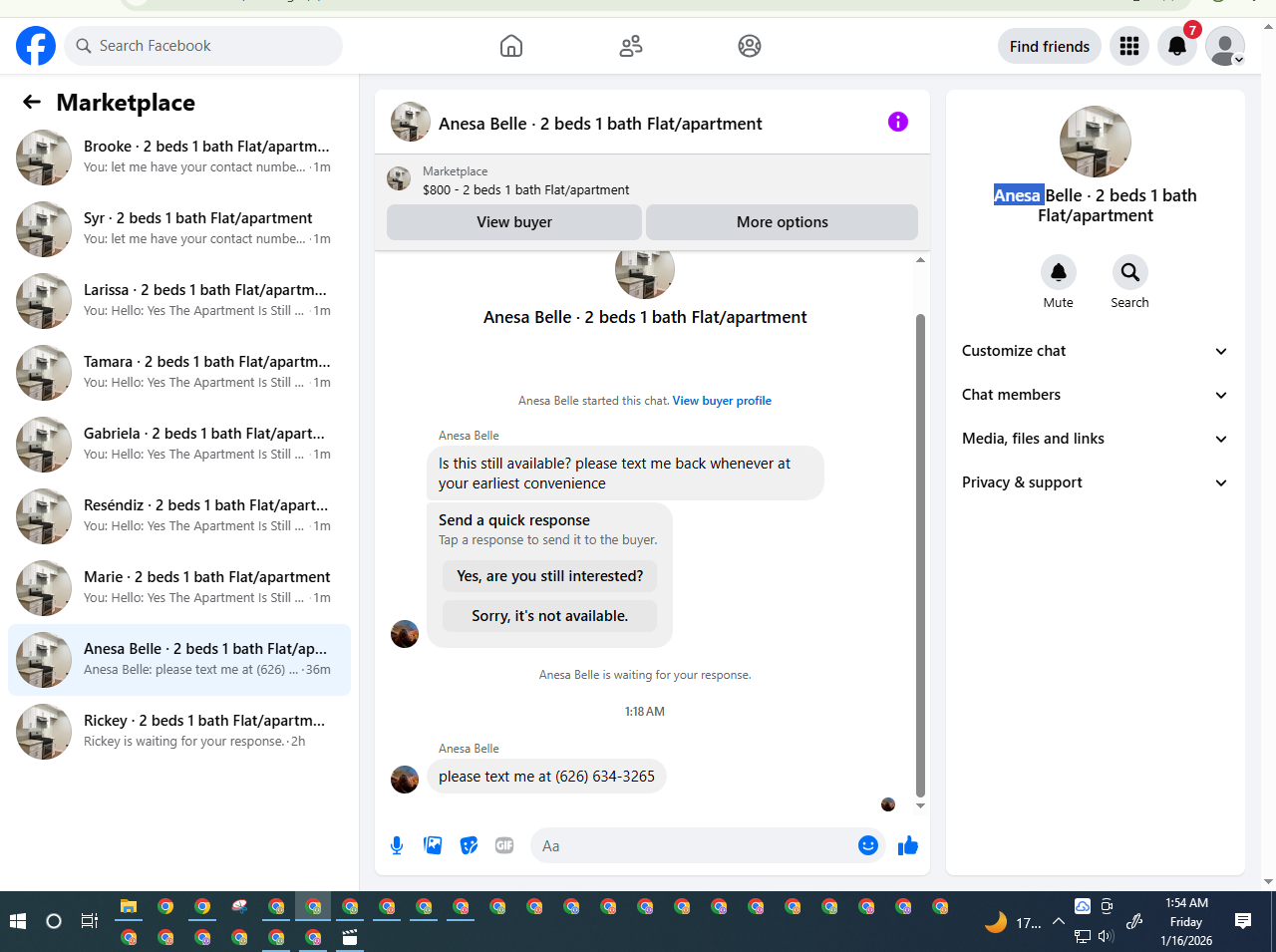This screenshot has height=952, width=1276.
Task: Mute this conversation via bell icon
Action: [x=1059, y=272]
